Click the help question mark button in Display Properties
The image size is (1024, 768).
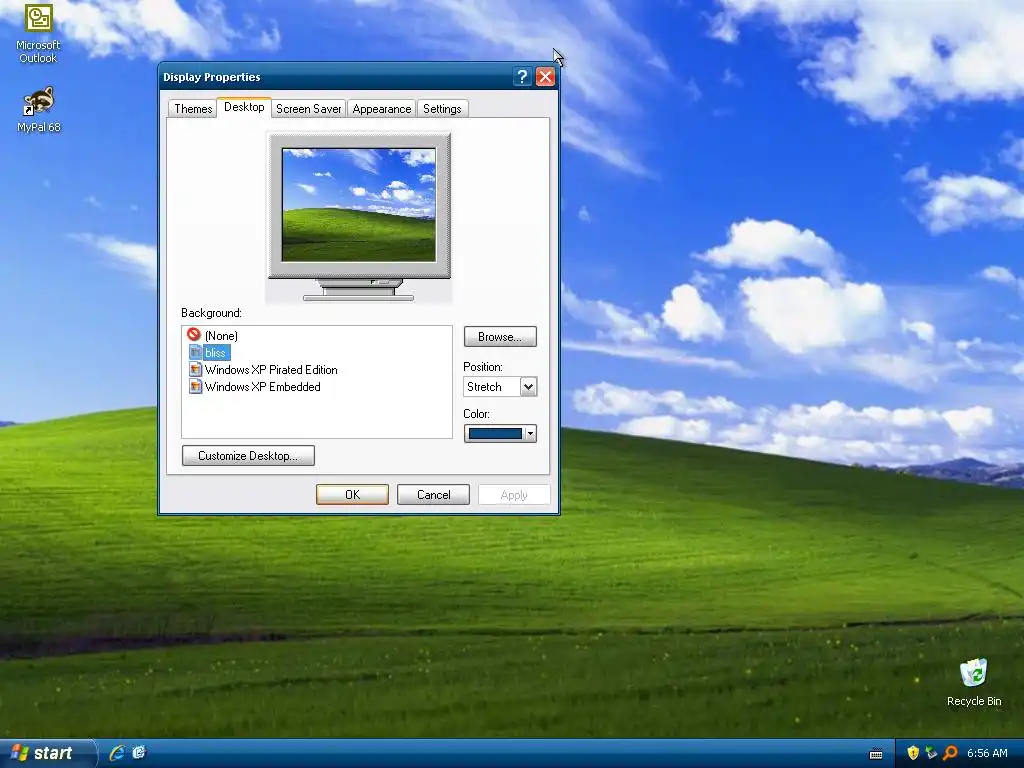[x=522, y=77]
